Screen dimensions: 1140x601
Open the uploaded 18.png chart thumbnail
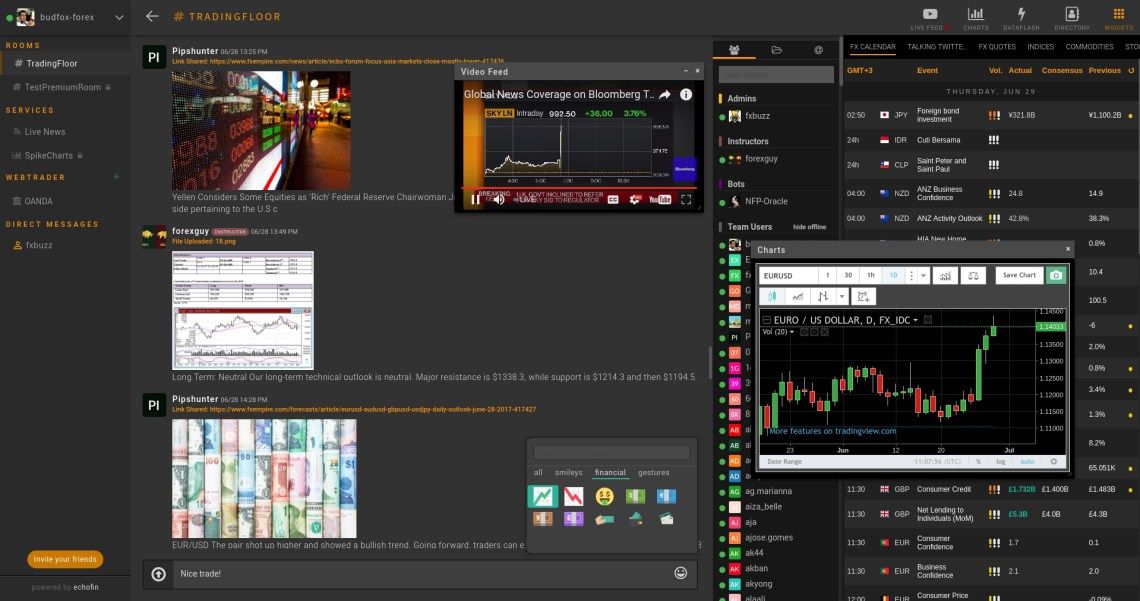tap(243, 310)
